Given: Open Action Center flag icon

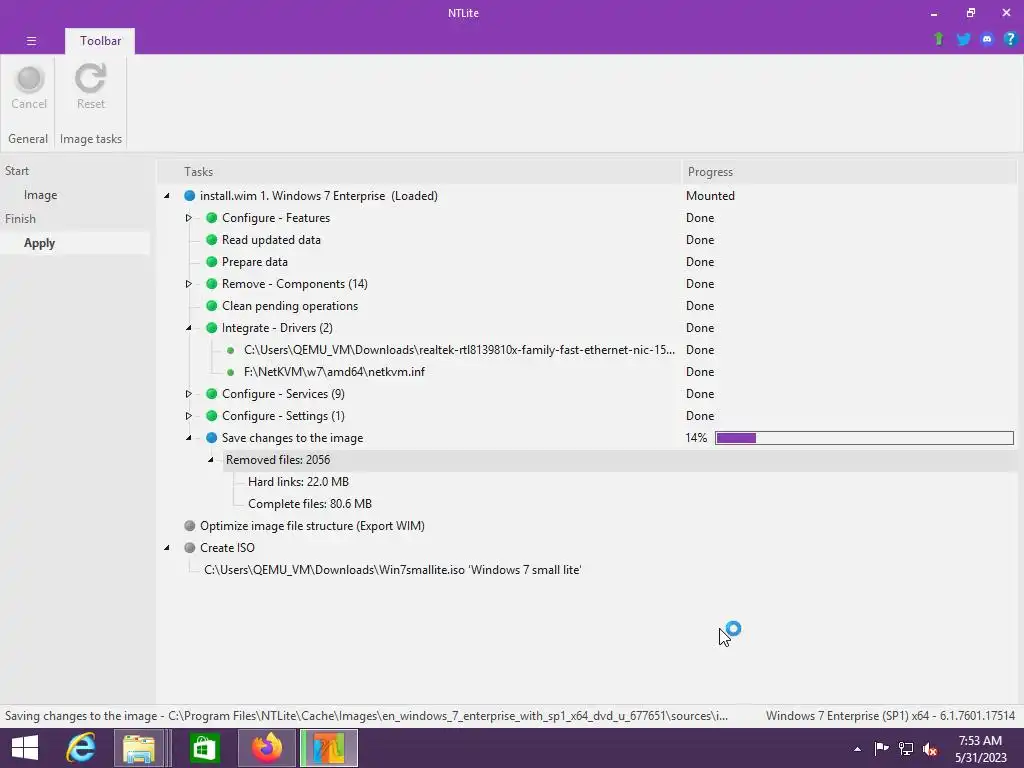Looking at the screenshot, I should pyautogui.click(x=882, y=748).
